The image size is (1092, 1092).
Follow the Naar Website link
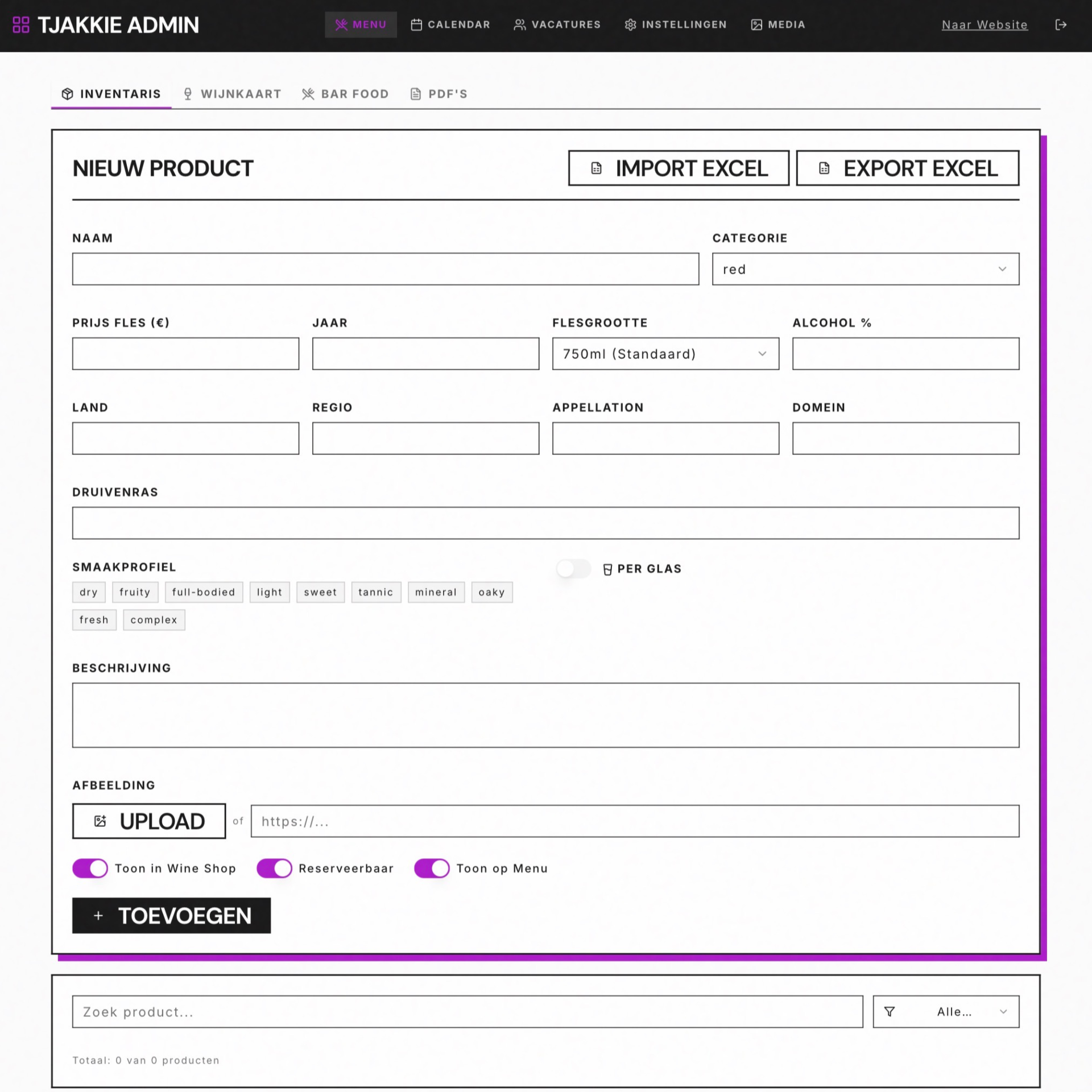pyautogui.click(x=985, y=25)
